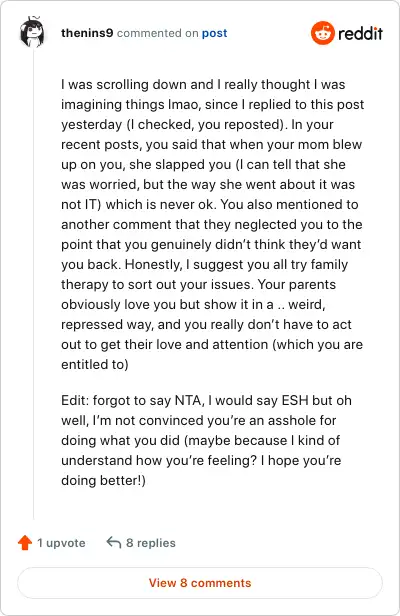Open the thenins9 username profile link

point(87,33)
